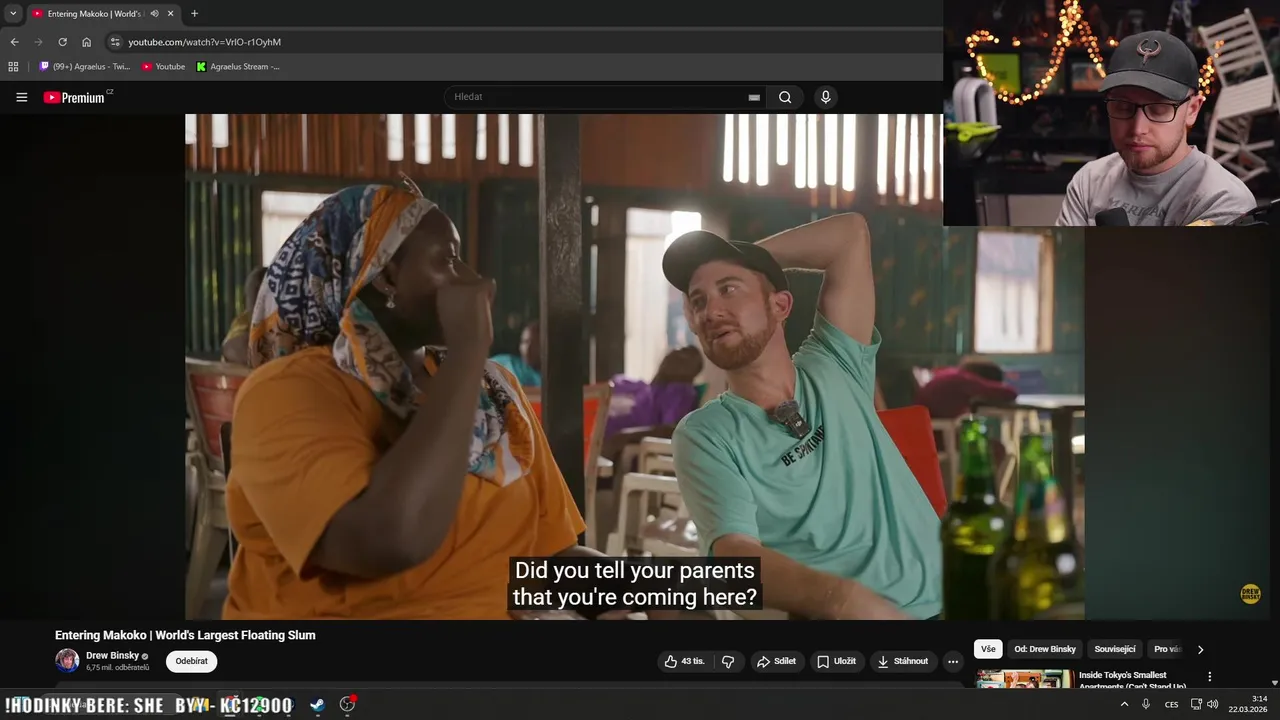
Task: Open the Agraelus Twitch bookmark
Action: 85,67
